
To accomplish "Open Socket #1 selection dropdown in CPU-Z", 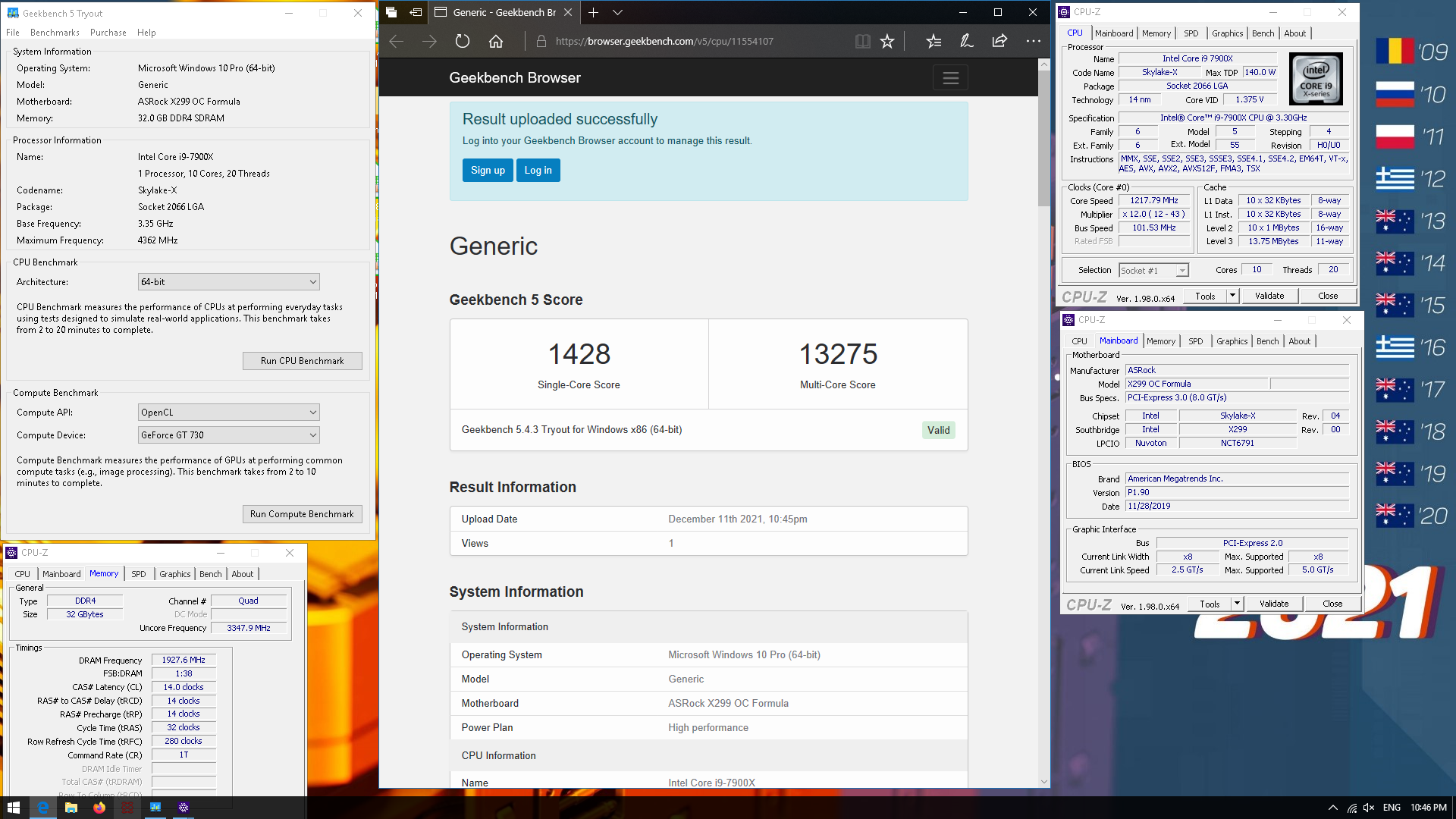I will pos(1153,271).
